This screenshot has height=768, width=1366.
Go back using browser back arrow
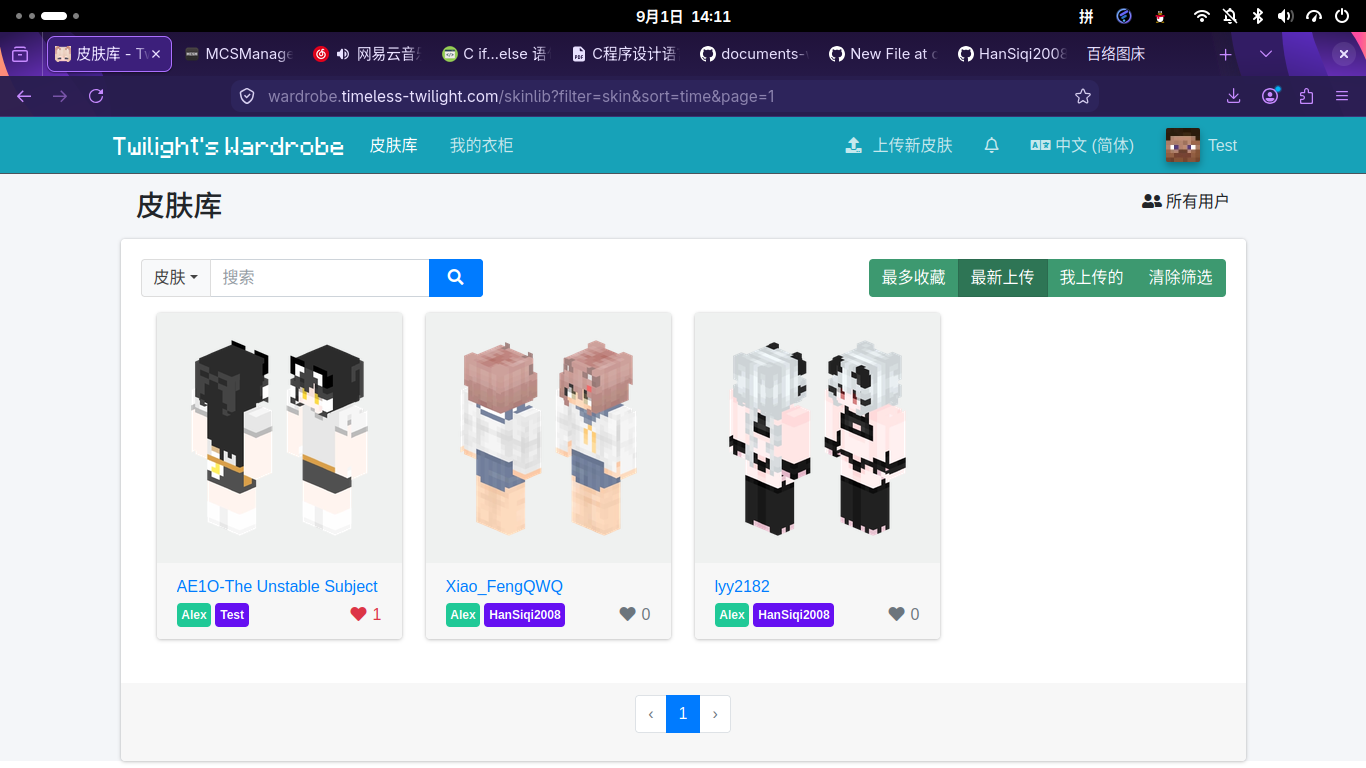pyautogui.click(x=24, y=97)
